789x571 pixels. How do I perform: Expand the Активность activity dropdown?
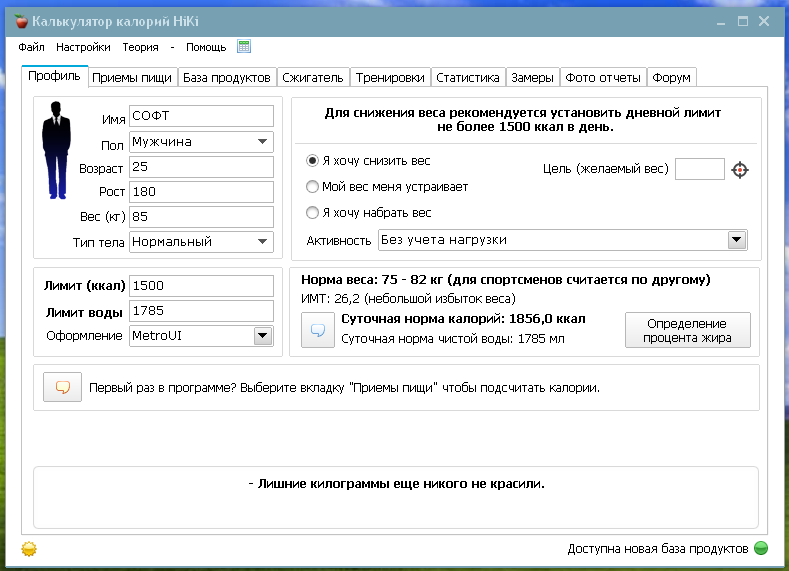tap(563, 240)
